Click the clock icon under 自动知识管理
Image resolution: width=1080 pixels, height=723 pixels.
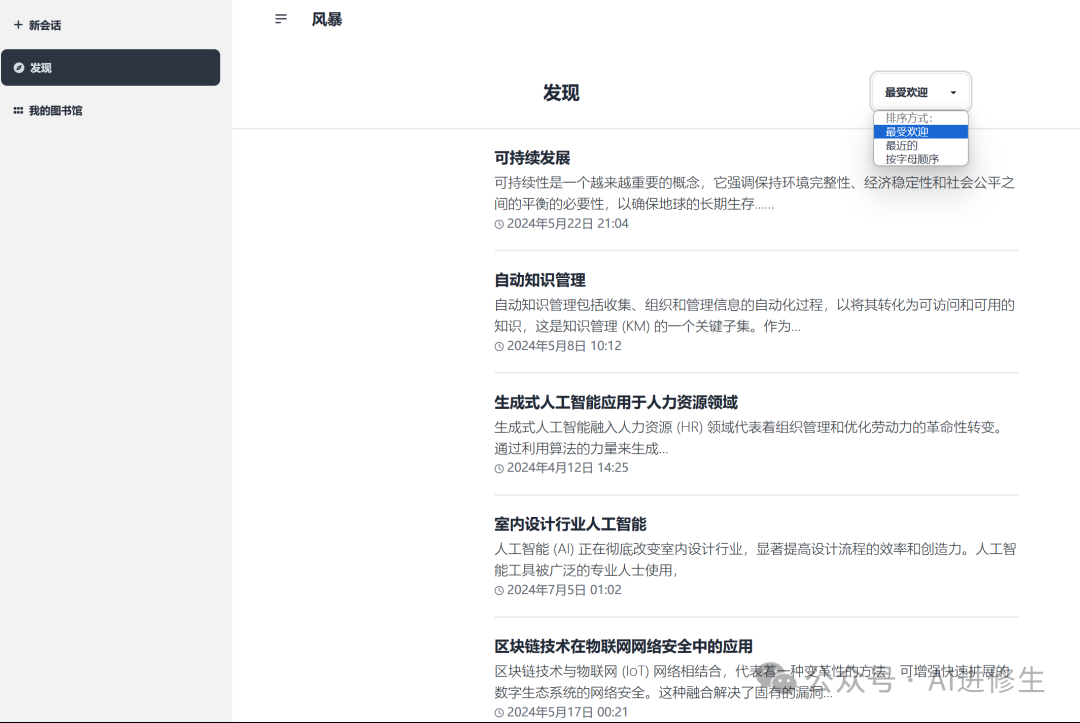coord(499,346)
